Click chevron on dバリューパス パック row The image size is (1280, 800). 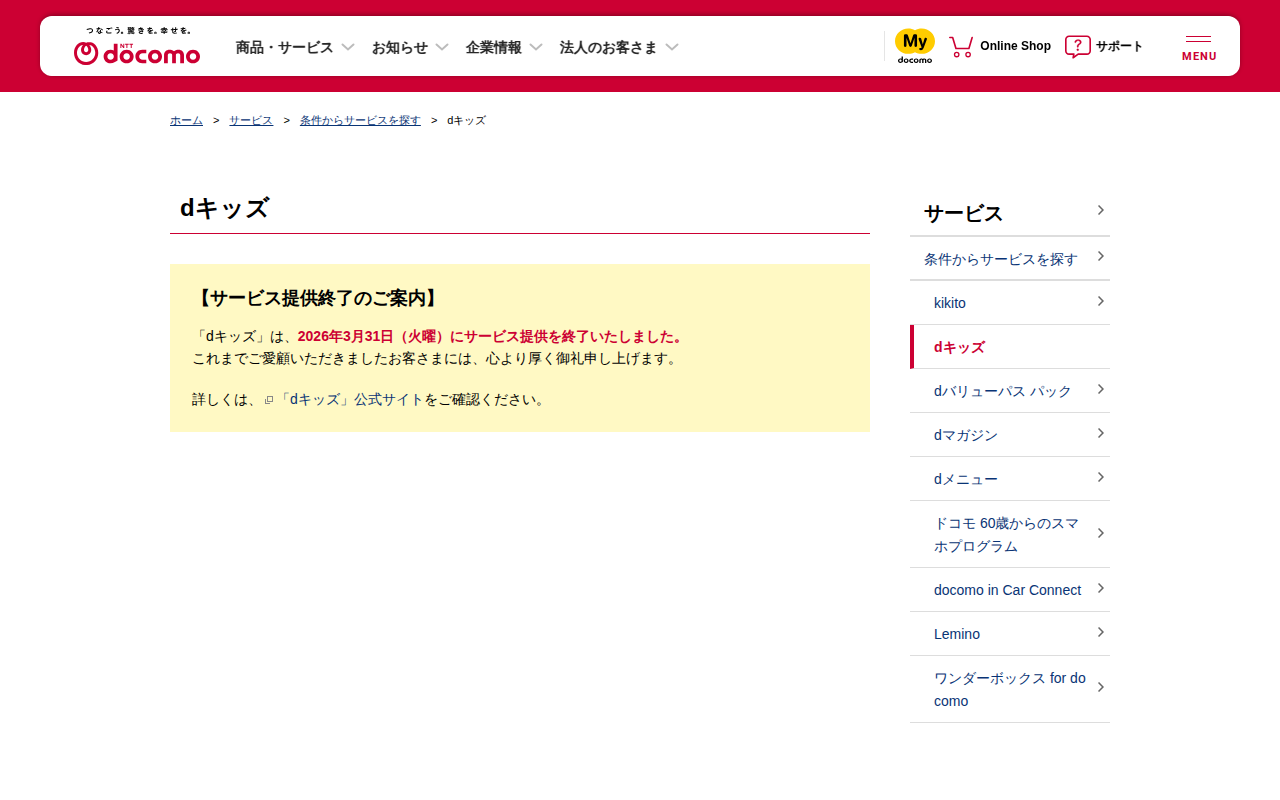(x=1100, y=389)
